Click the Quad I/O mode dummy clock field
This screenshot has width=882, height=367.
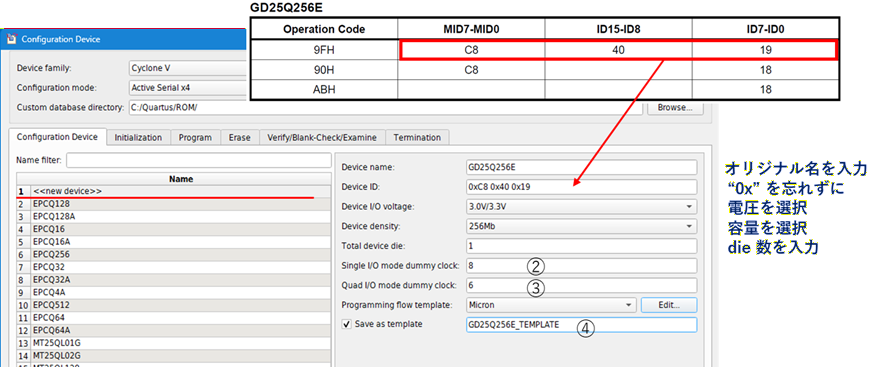[582, 285]
